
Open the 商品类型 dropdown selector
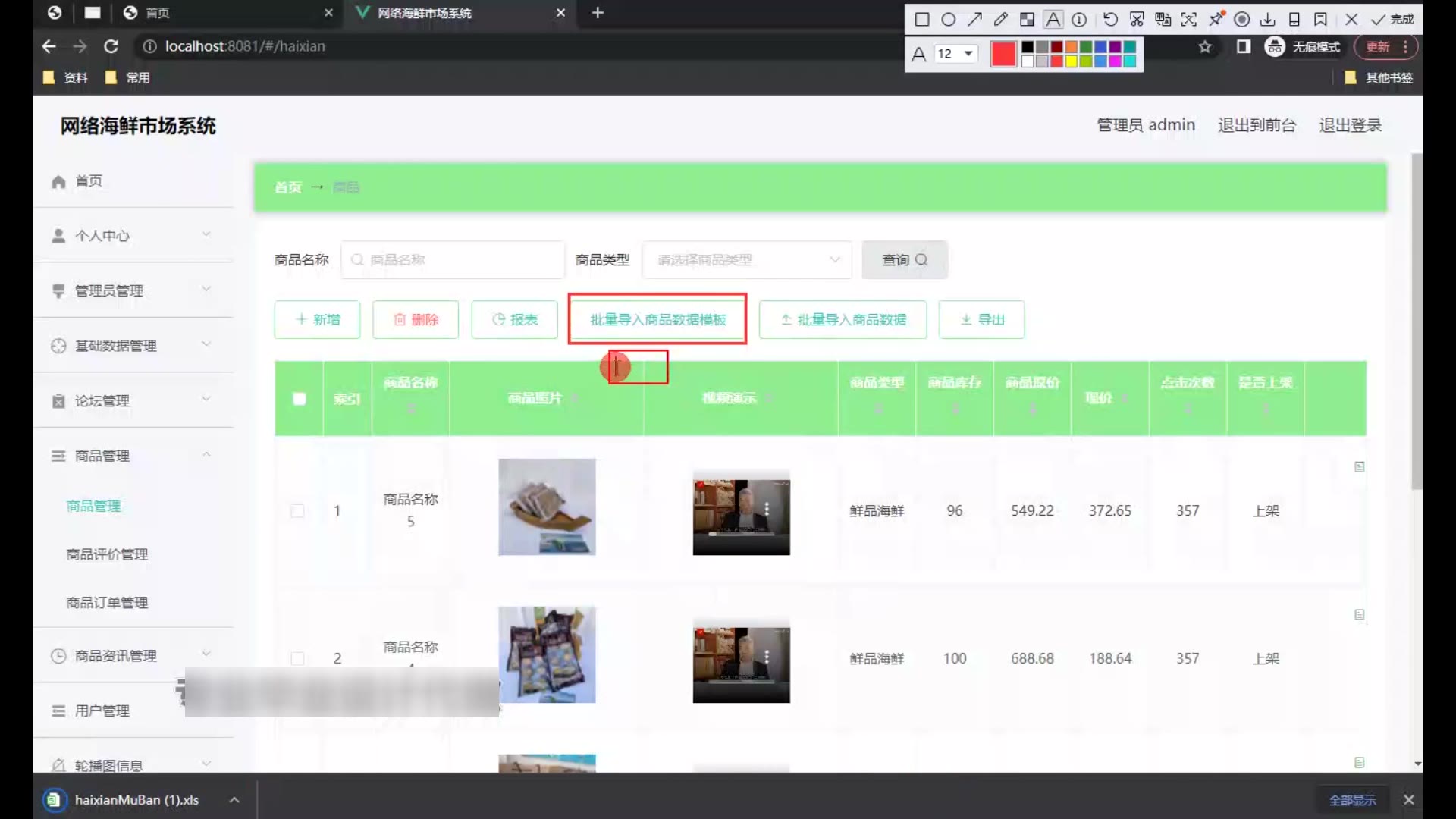747,260
